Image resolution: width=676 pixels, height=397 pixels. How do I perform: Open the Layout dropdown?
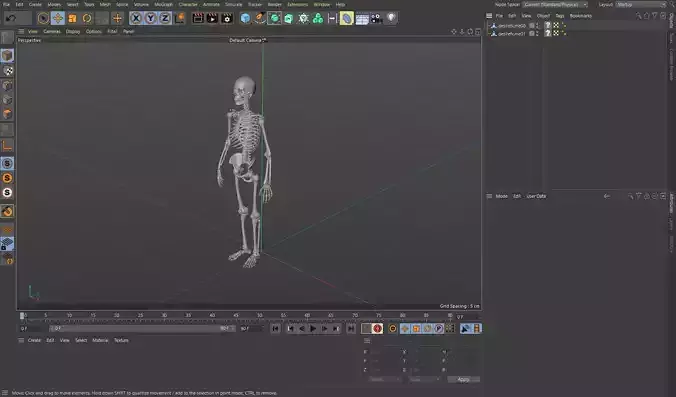coord(641,4)
